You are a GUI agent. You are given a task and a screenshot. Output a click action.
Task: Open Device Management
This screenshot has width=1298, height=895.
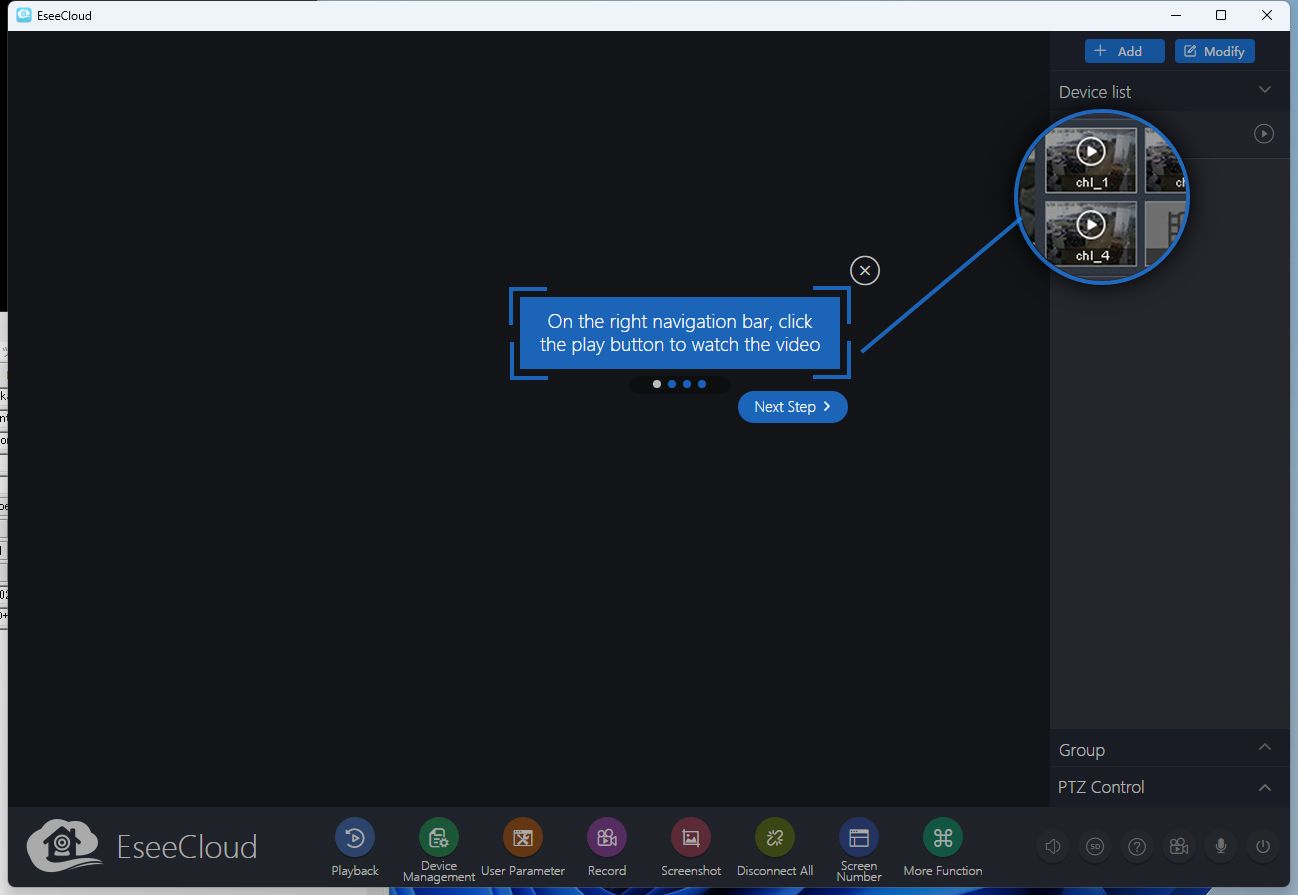438,838
